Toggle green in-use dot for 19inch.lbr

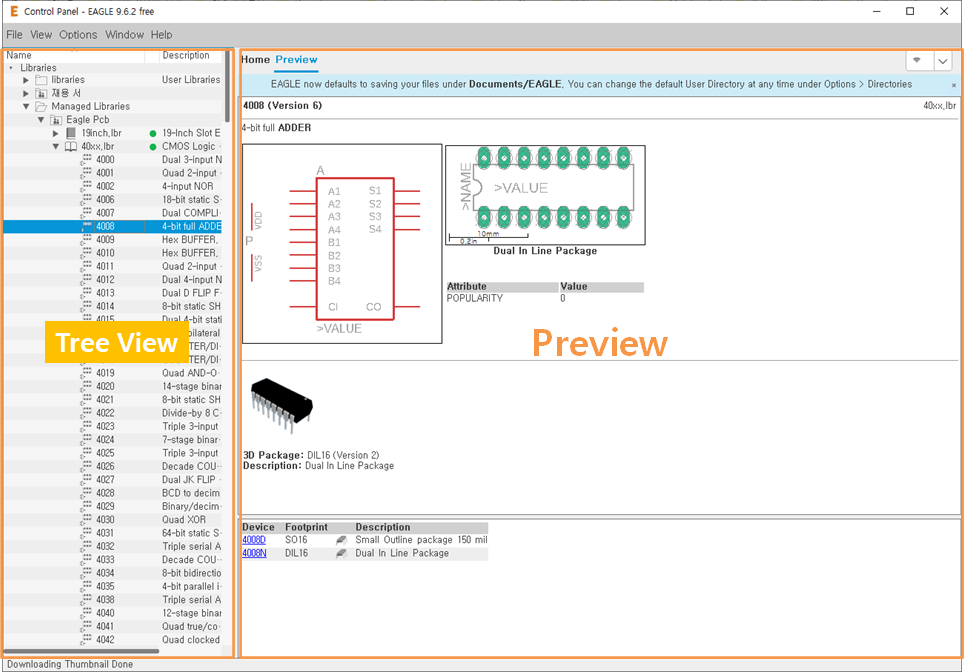(x=153, y=133)
